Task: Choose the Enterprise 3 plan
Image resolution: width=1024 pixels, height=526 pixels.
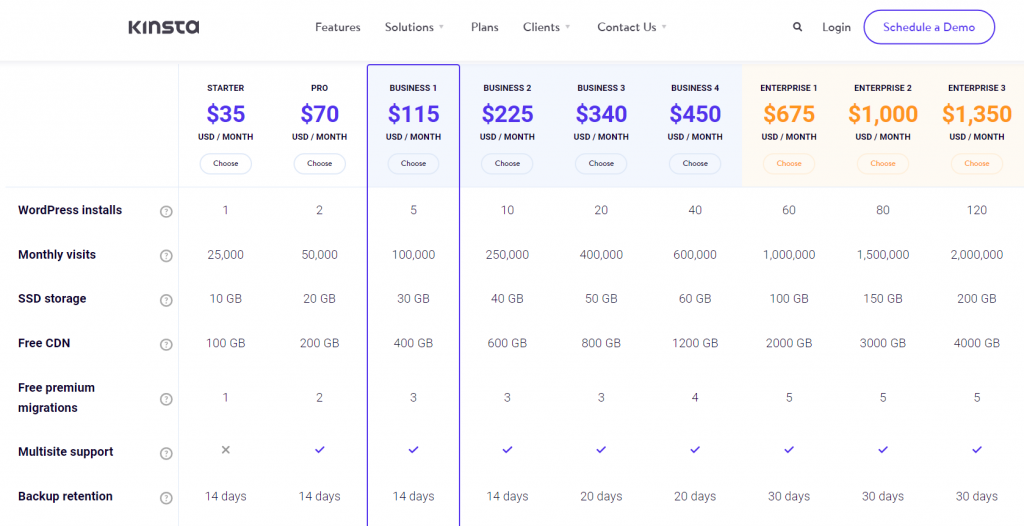Action: 977,163
